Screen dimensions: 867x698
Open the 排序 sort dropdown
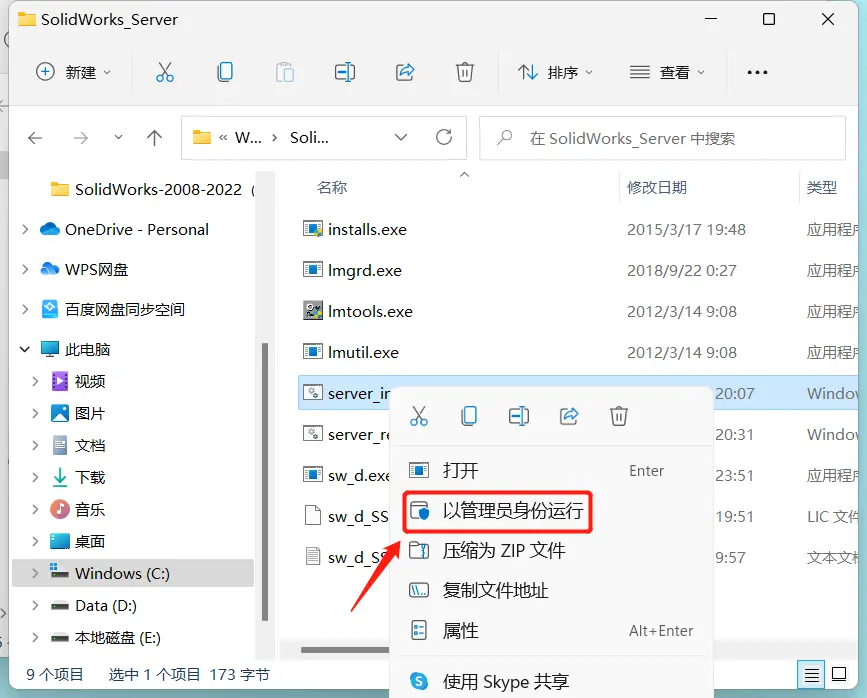coord(555,72)
